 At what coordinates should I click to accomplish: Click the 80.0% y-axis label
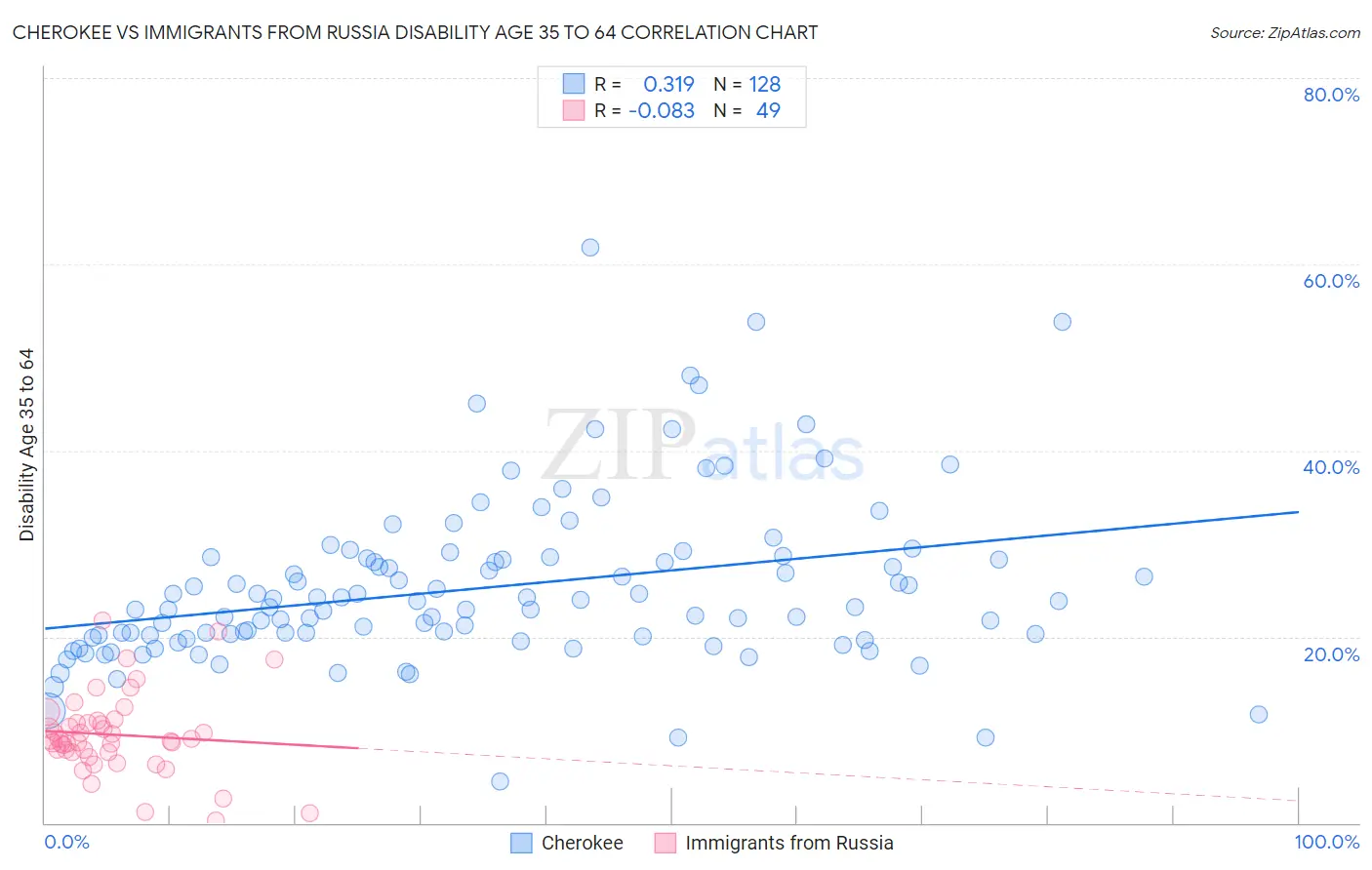pos(1331,95)
